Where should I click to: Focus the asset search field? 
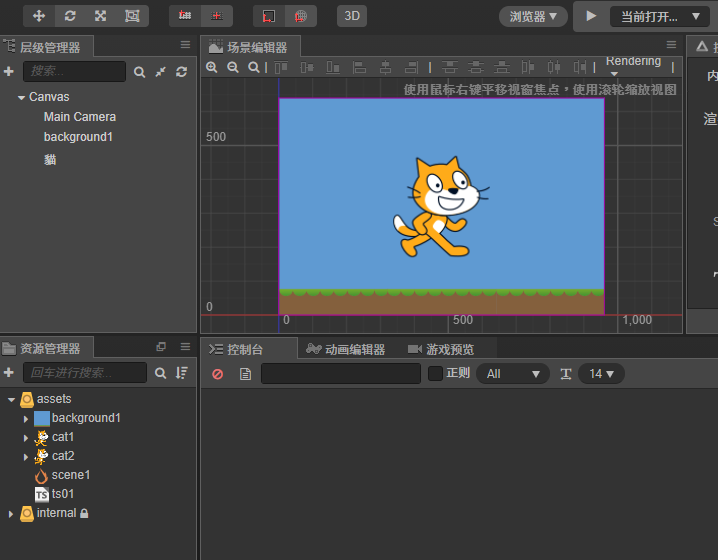(x=85, y=373)
